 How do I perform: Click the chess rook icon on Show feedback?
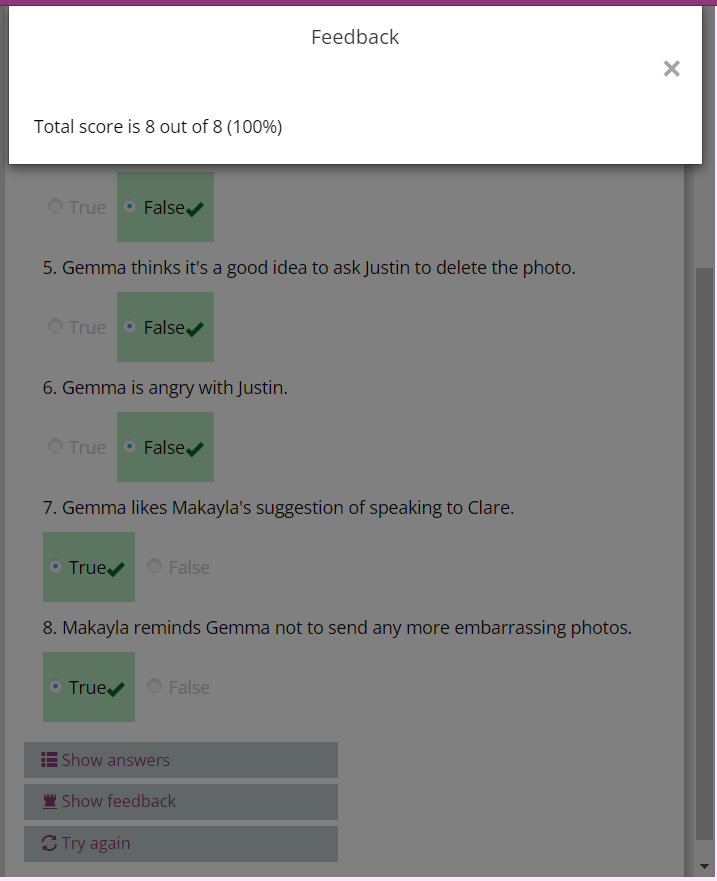49,801
